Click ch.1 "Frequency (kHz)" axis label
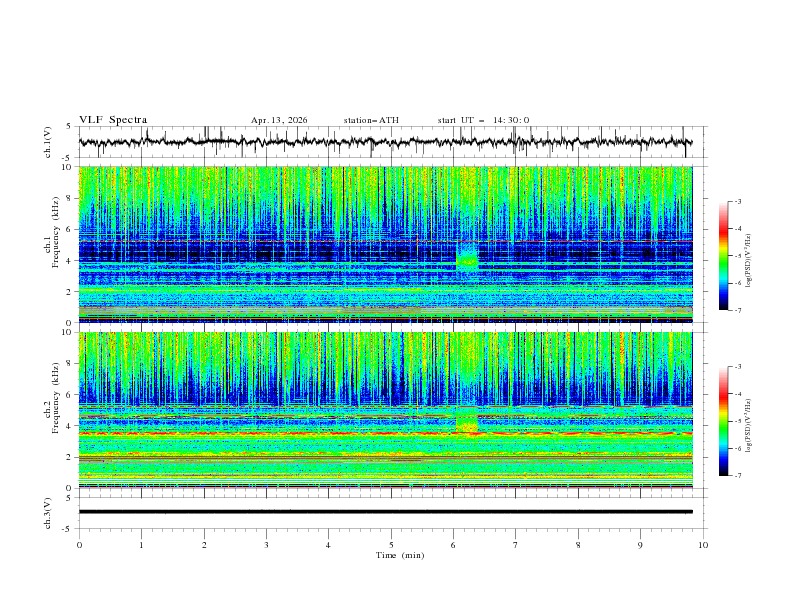Image resolution: width=792 pixels, height=612 pixels. [55, 230]
